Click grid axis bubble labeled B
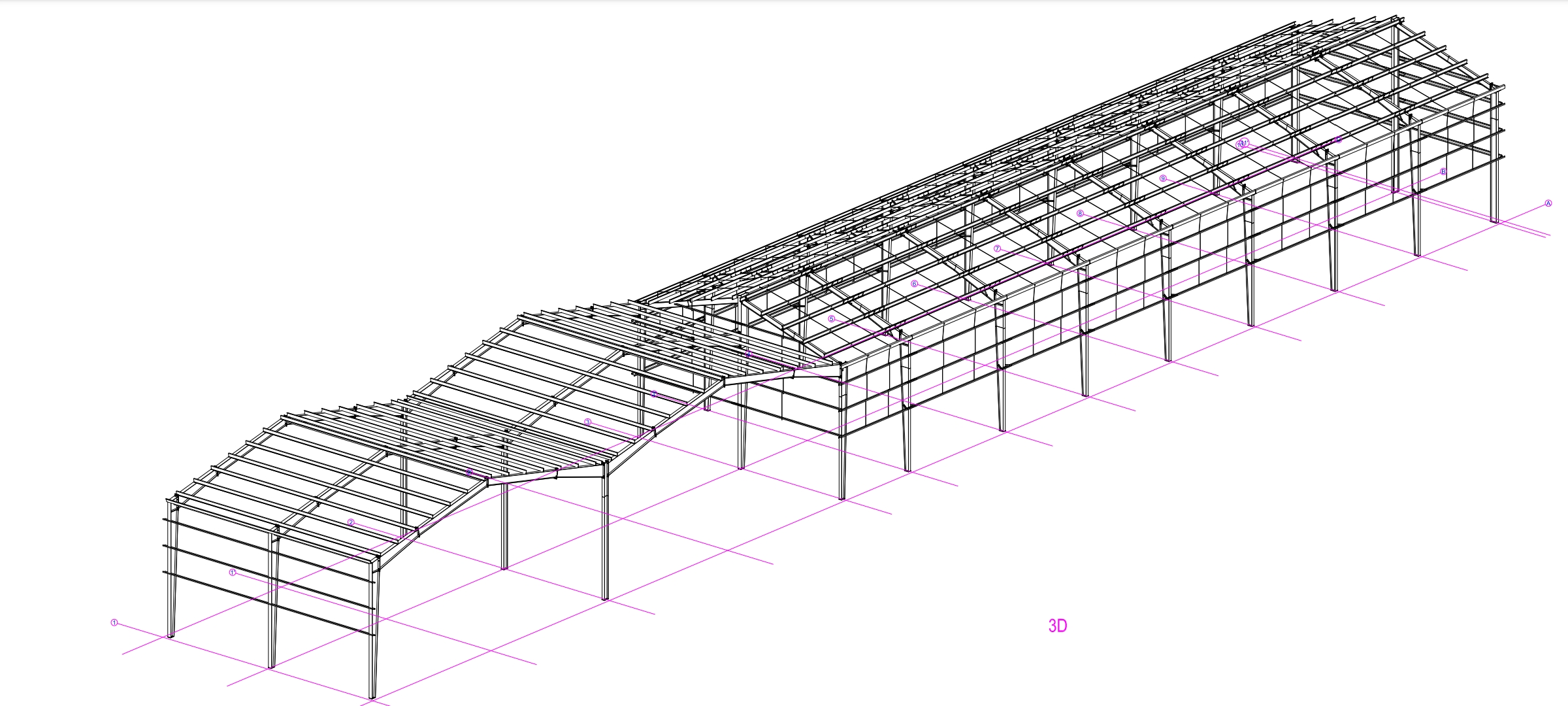The image size is (1568, 706). [1443, 171]
